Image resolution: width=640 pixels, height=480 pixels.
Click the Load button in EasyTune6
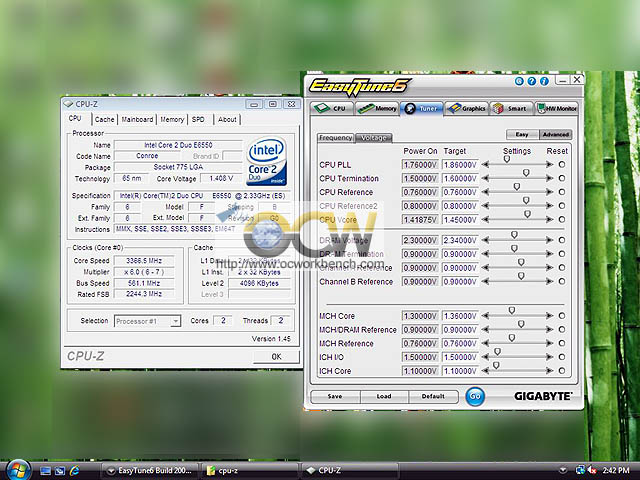point(384,396)
